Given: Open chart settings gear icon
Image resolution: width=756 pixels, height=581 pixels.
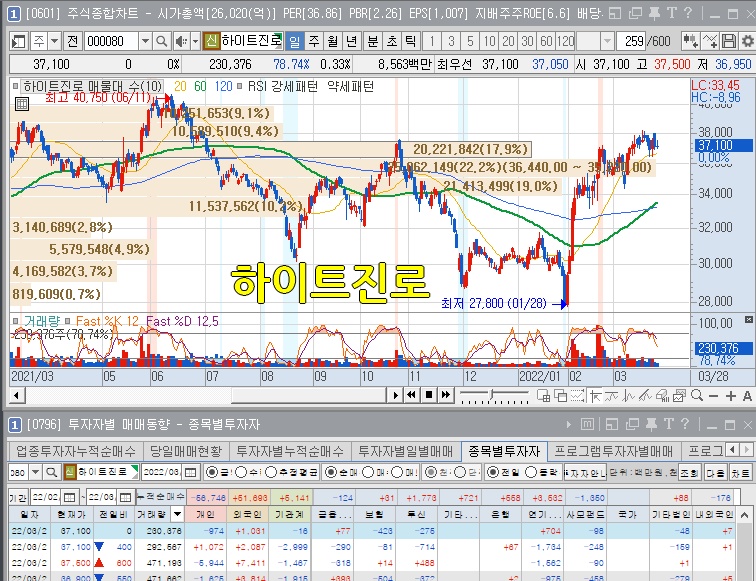Looking at the screenshot, I should 747,41.
